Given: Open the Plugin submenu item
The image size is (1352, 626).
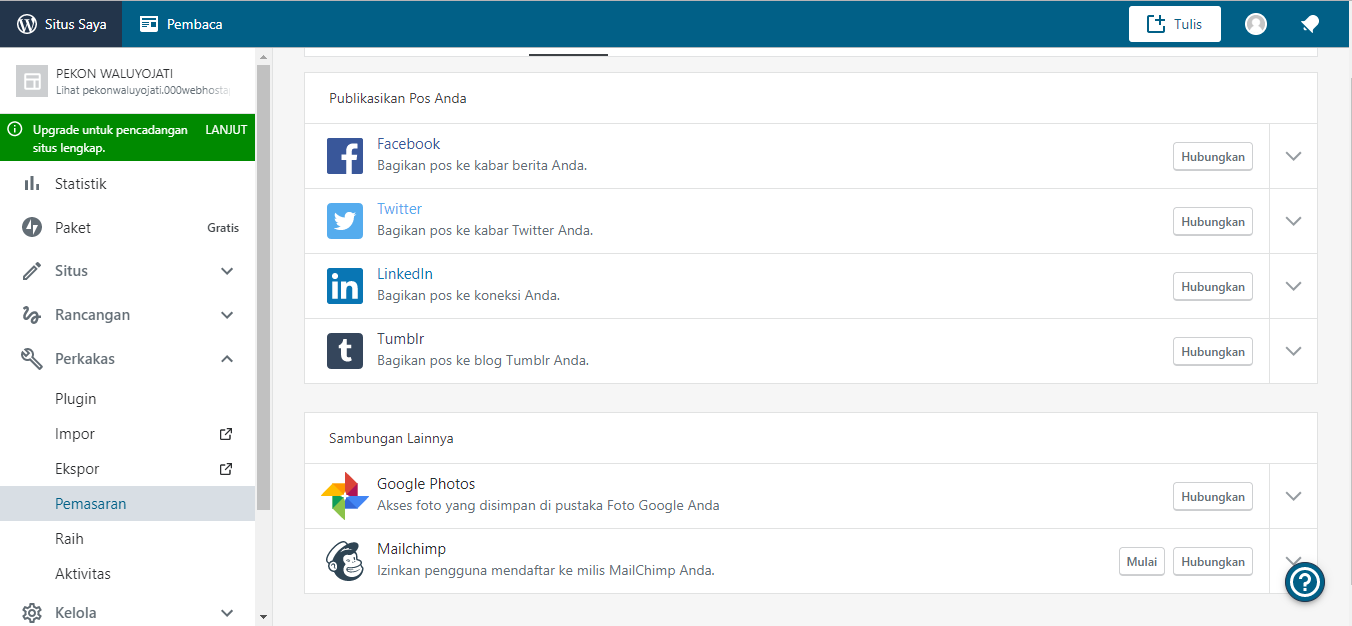Looking at the screenshot, I should (x=128, y=399).
